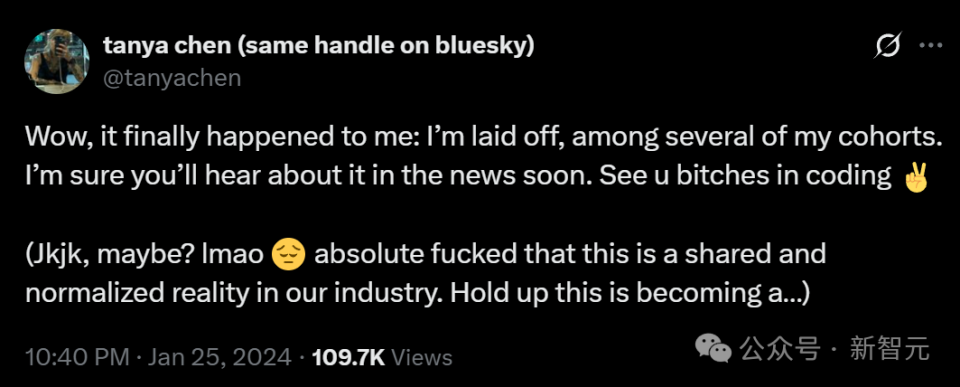Click the 10:40 PM timestamp

(77, 356)
